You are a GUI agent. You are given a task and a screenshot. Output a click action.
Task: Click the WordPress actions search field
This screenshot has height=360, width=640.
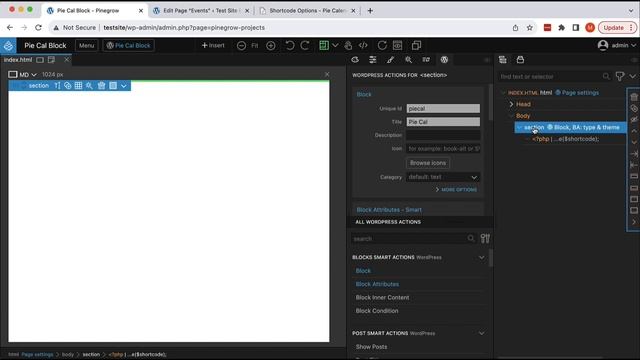[413, 239]
